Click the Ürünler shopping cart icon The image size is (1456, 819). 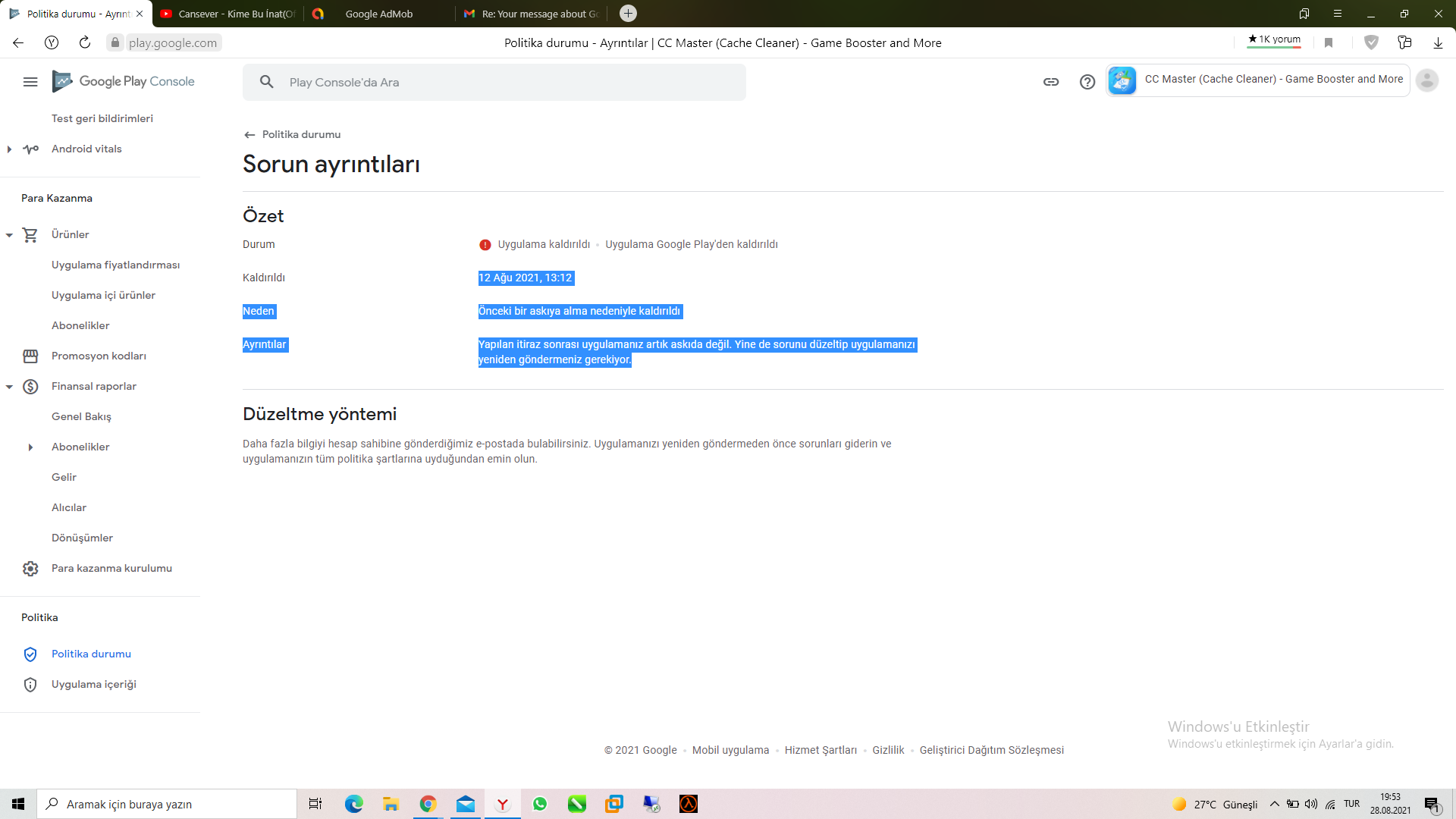[x=30, y=235]
